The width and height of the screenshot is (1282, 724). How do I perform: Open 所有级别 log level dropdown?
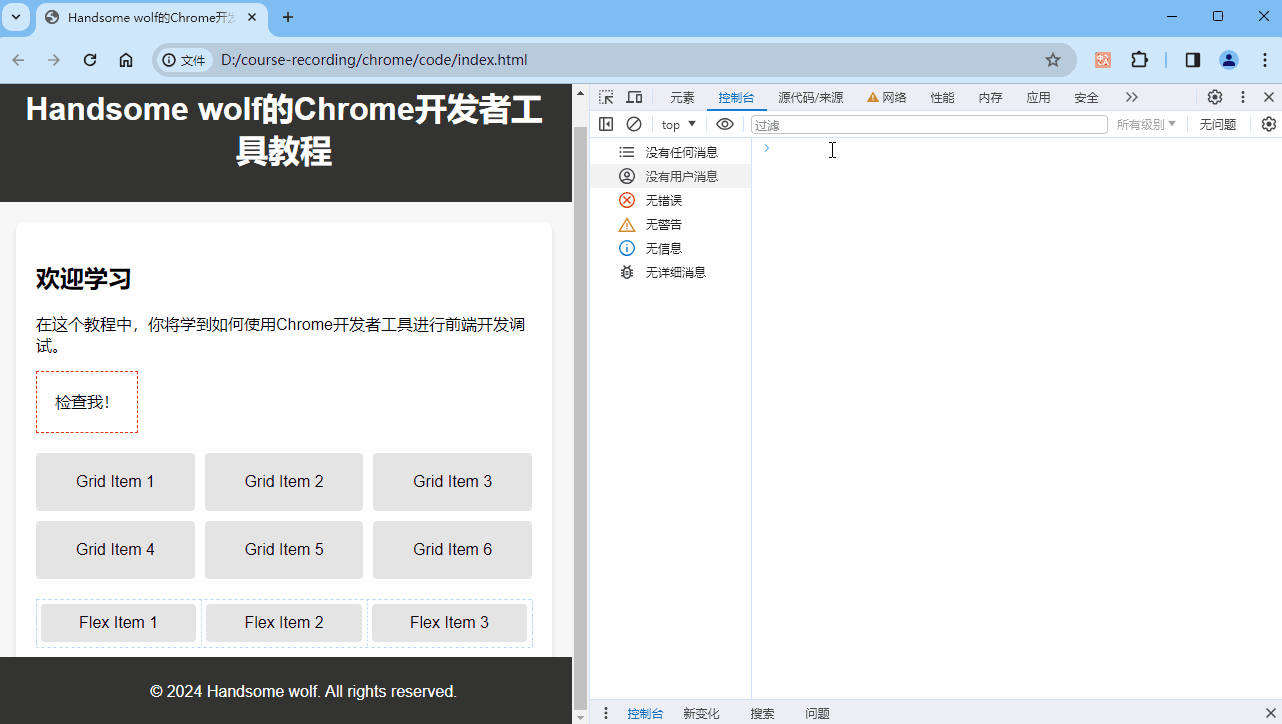[1147, 124]
